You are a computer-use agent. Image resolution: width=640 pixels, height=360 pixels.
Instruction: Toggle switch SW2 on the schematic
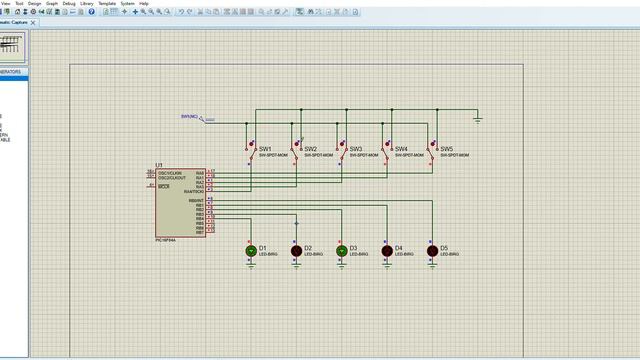click(x=297, y=152)
